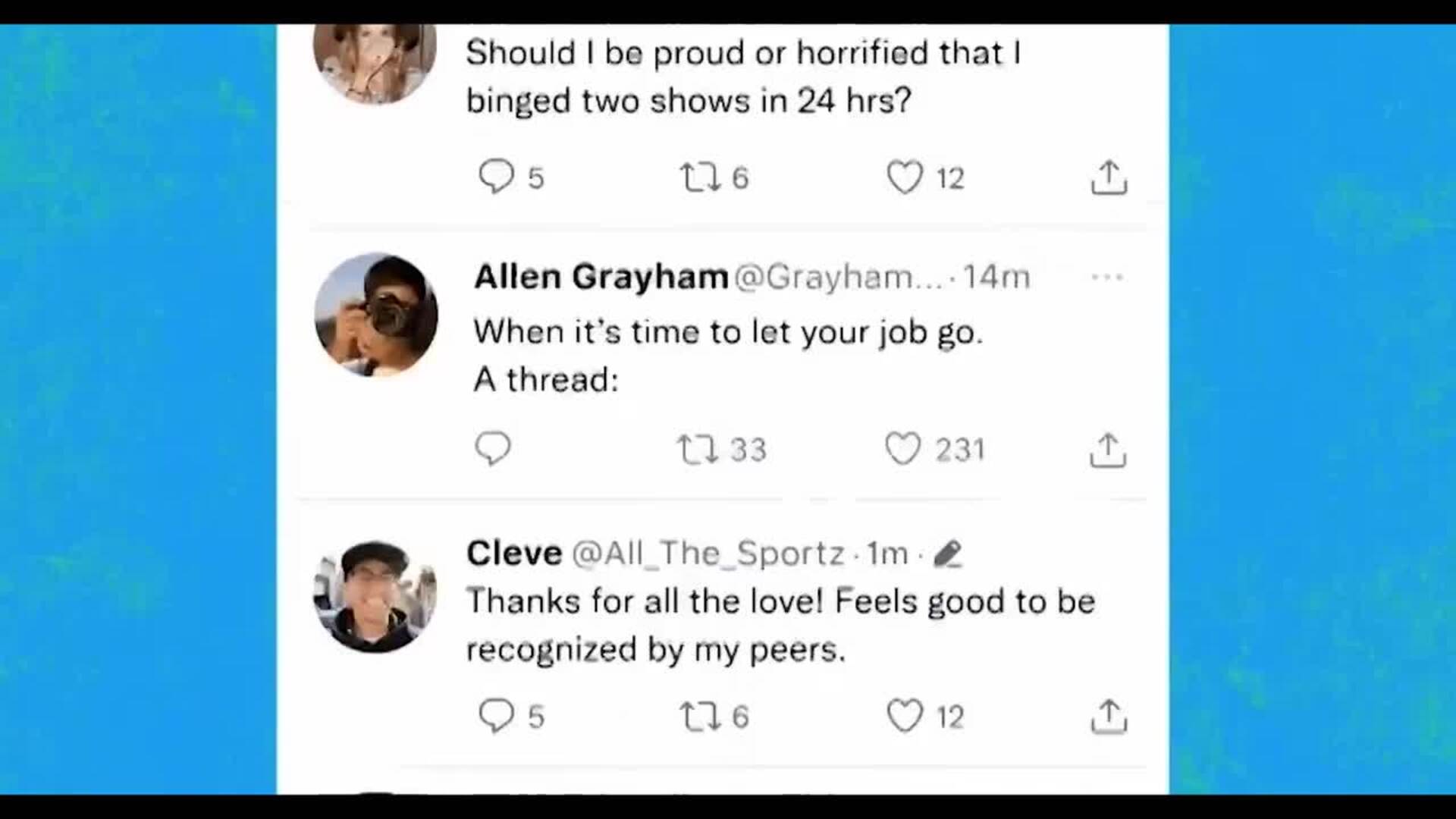Image resolution: width=1456 pixels, height=819 pixels.
Task: Share Cleve's thanks tweet
Action: [1109, 716]
